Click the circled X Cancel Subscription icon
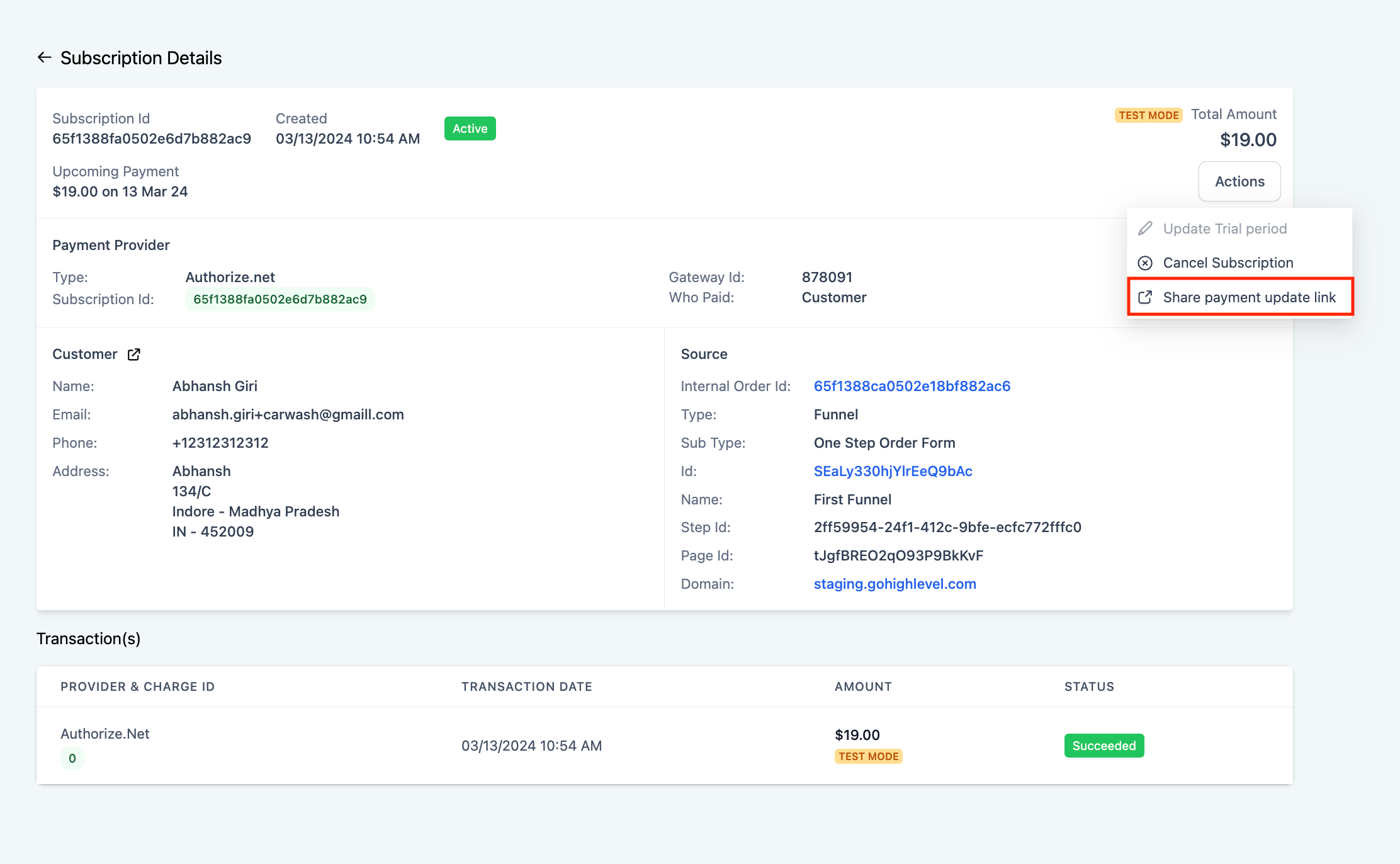This screenshot has width=1400, height=864. click(x=1146, y=263)
